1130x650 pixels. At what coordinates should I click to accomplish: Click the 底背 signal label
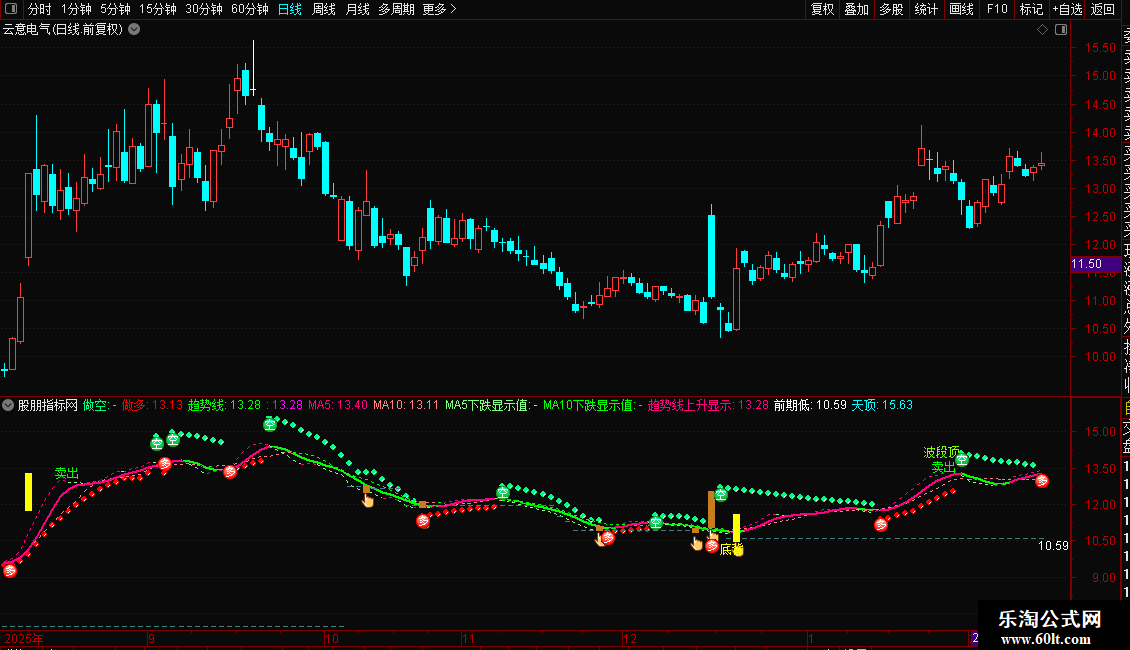731,549
